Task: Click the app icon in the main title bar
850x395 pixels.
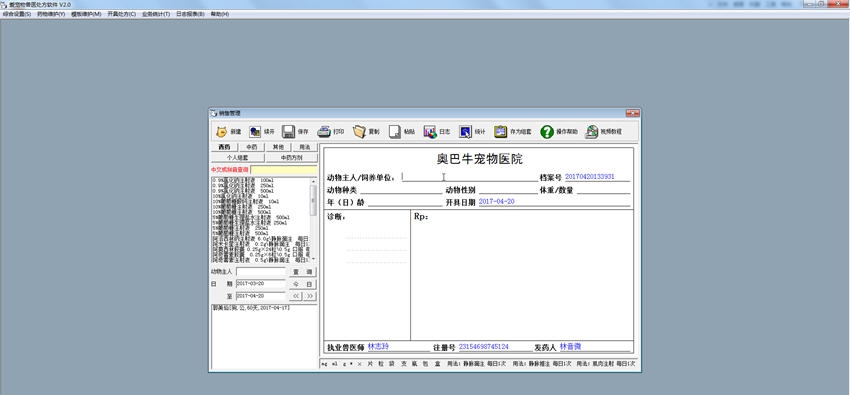Action: [4, 4]
